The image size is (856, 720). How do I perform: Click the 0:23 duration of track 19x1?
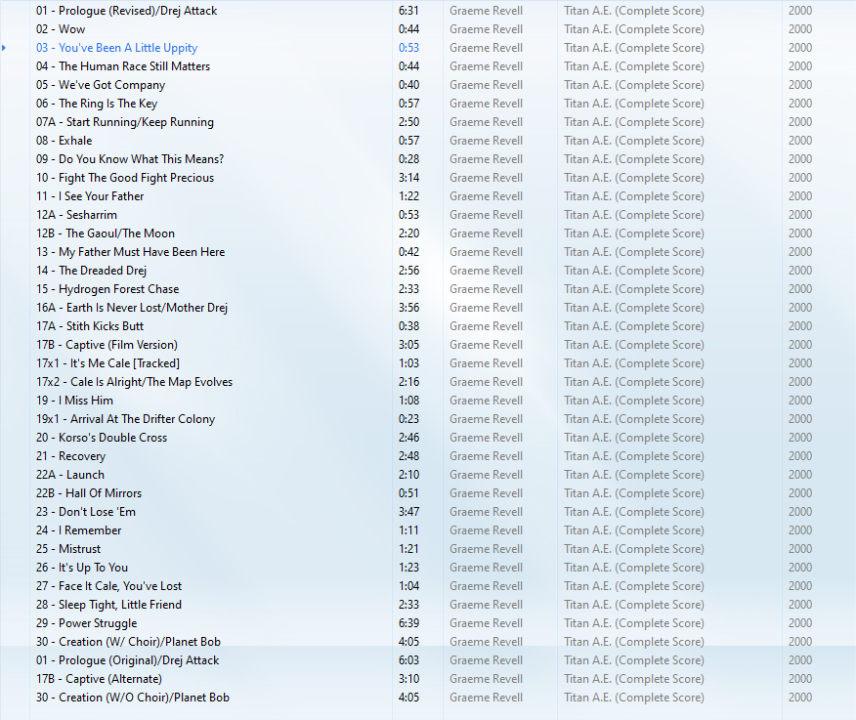tap(409, 419)
